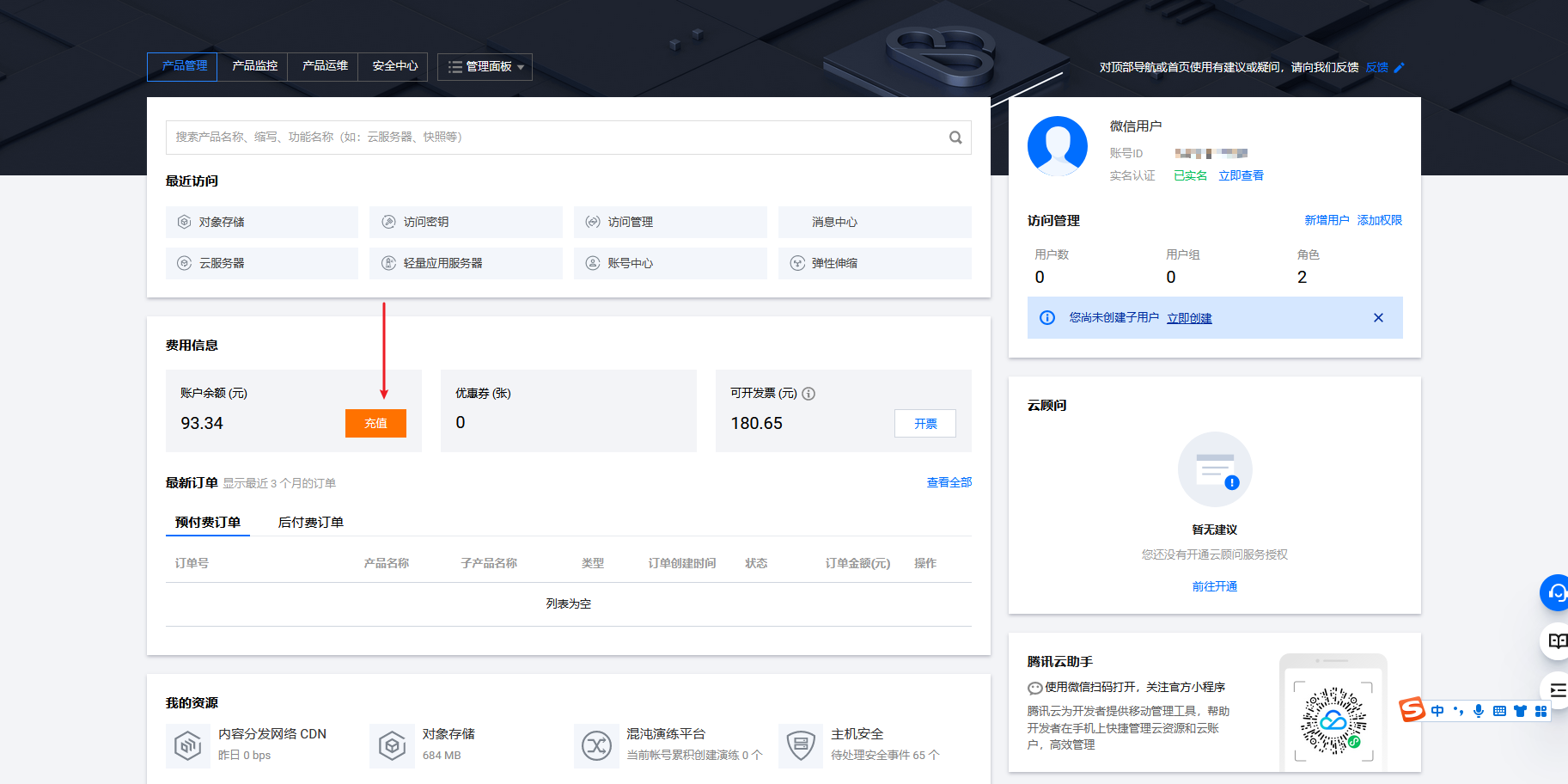Click 立即查看 real-name link
1568x784 pixels.
click(1242, 175)
